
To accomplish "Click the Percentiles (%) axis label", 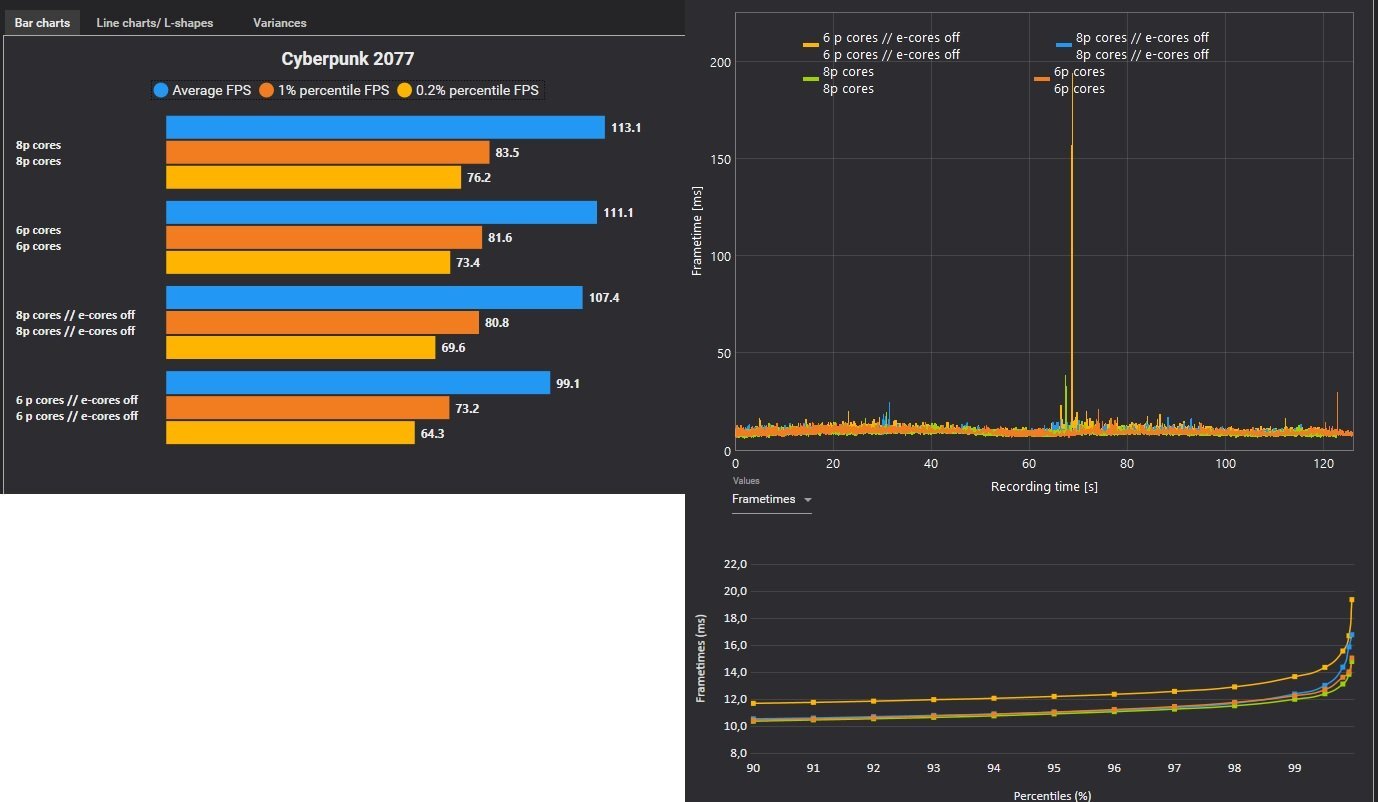I will point(1052,796).
